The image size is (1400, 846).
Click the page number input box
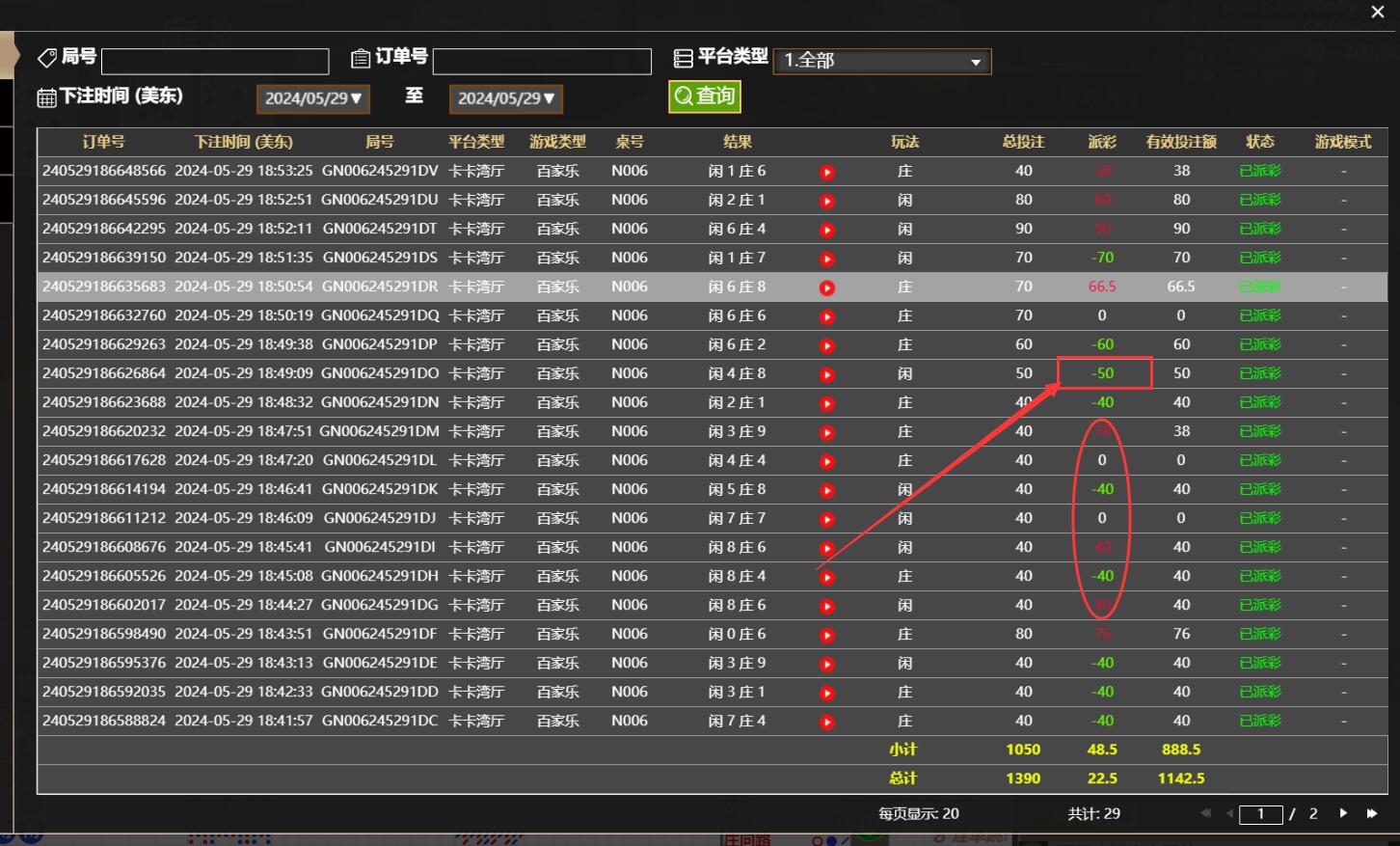[x=1260, y=814]
